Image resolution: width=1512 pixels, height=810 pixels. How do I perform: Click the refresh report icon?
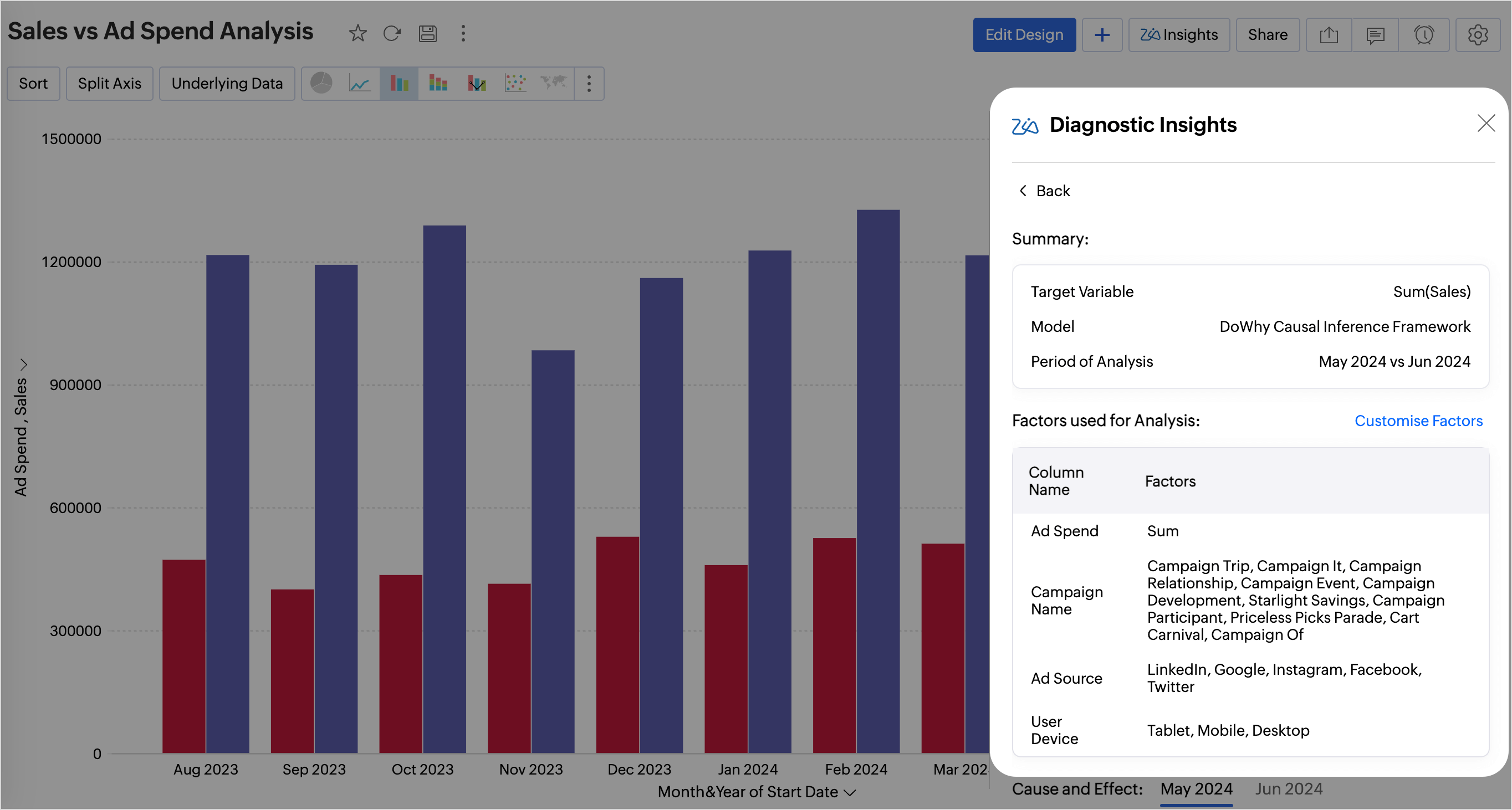tap(392, 33)
